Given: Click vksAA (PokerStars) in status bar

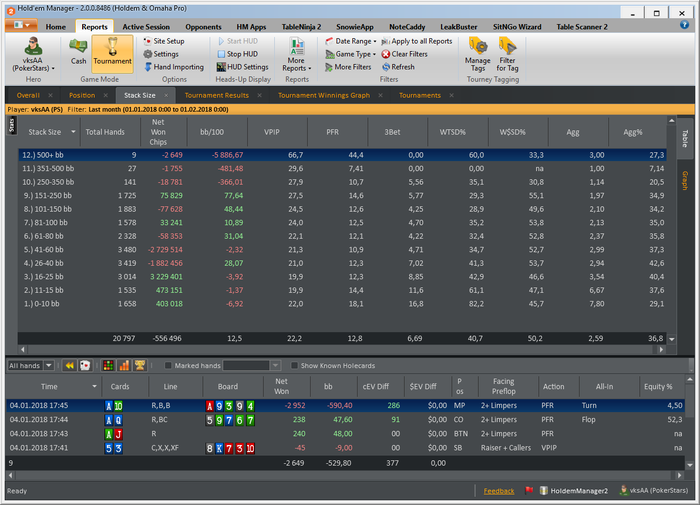Looking at the screenshot, I should [654, 491].
